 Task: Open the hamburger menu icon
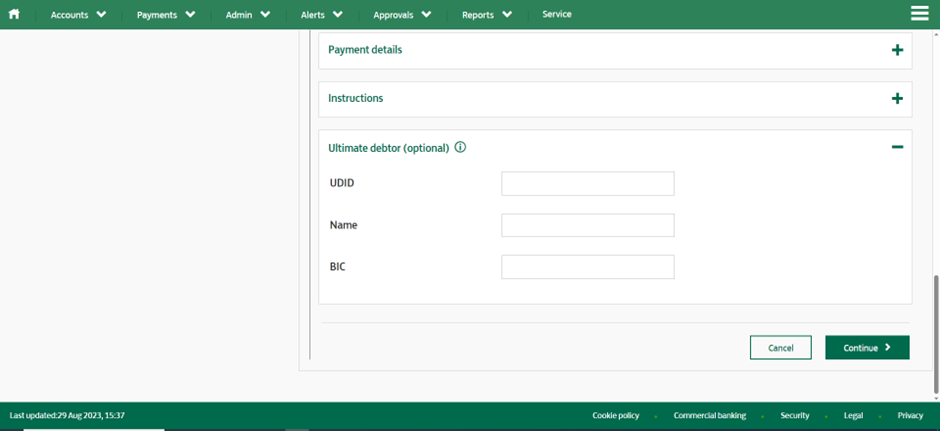[x=920, y=14]
